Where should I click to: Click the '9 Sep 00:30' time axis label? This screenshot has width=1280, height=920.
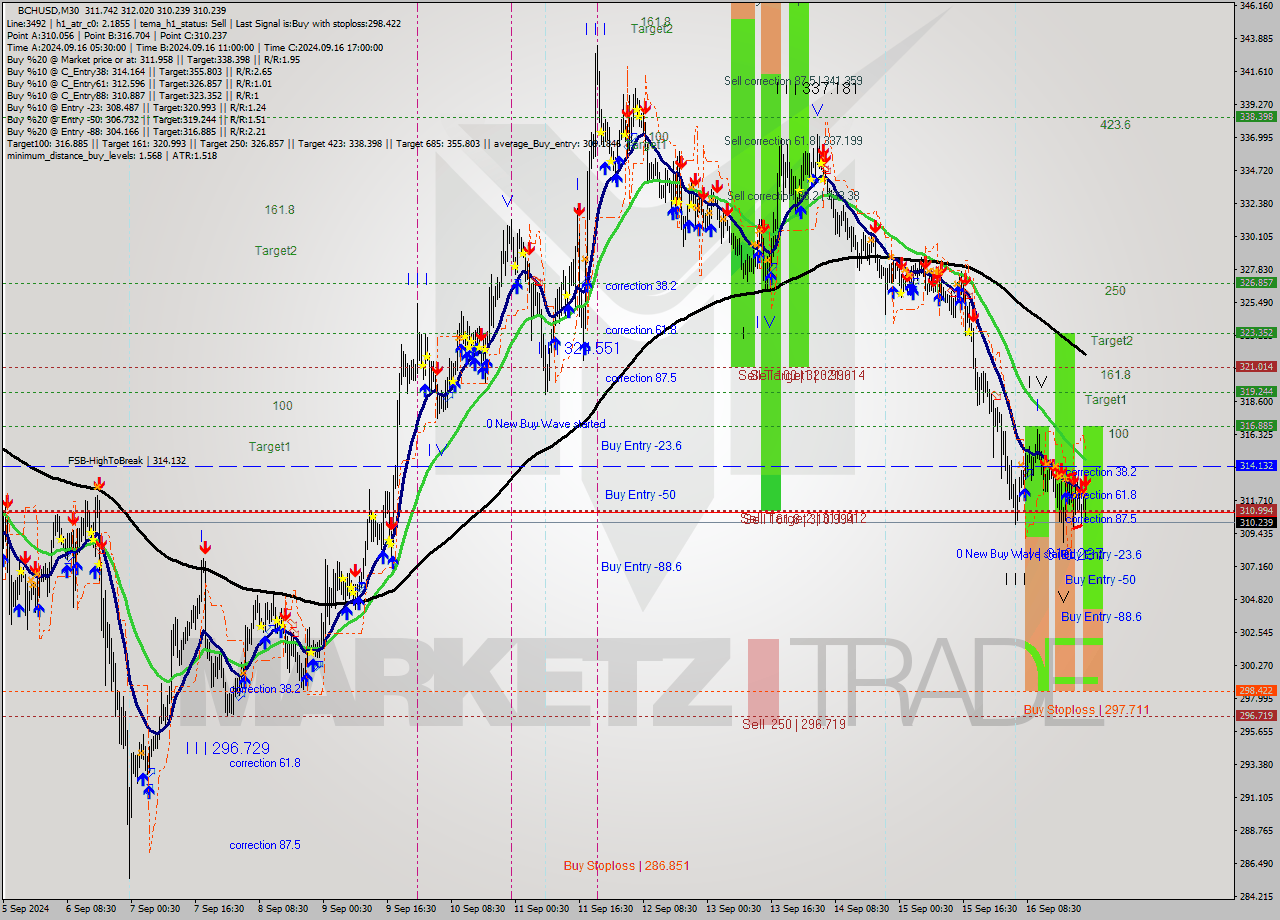346,909
